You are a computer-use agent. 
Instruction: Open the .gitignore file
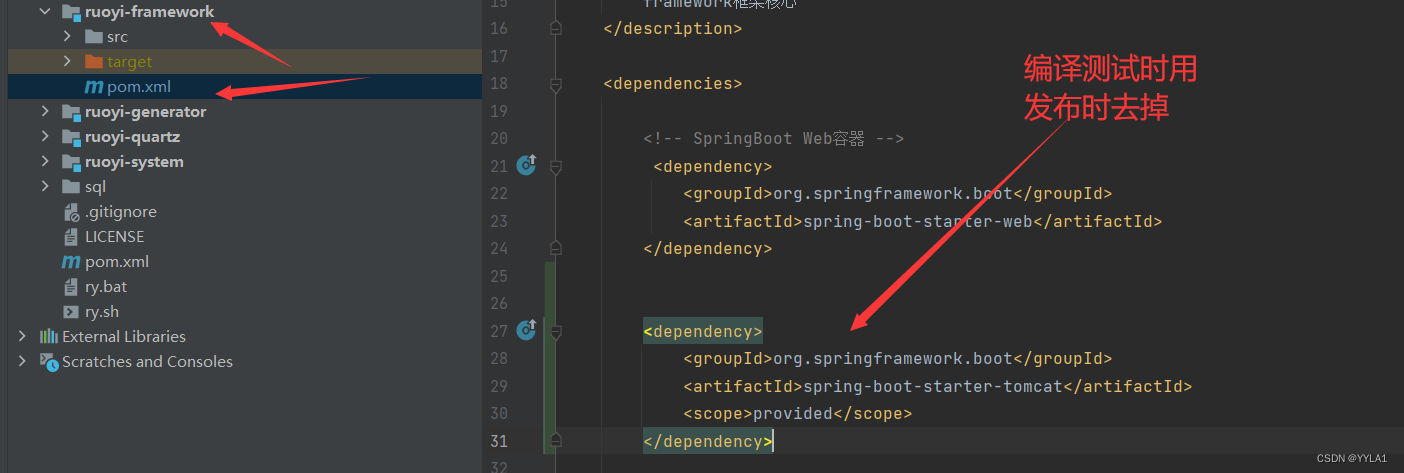pyautogui.click(x=121, y=212)
